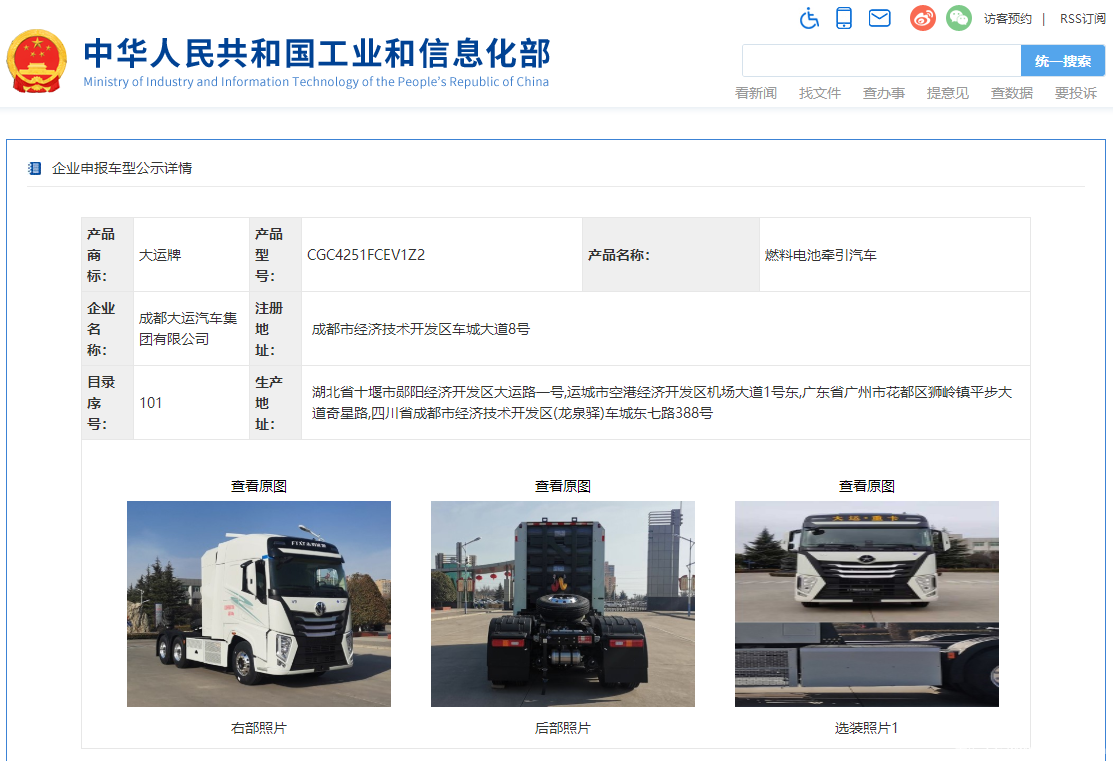Click the 产品型号 label cell
The height and width of the screenshot is (761, 1113).
(x=275, y=255)
